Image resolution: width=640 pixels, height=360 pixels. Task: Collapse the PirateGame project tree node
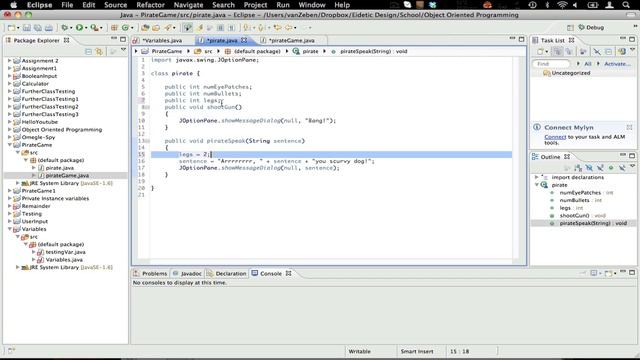10,145
